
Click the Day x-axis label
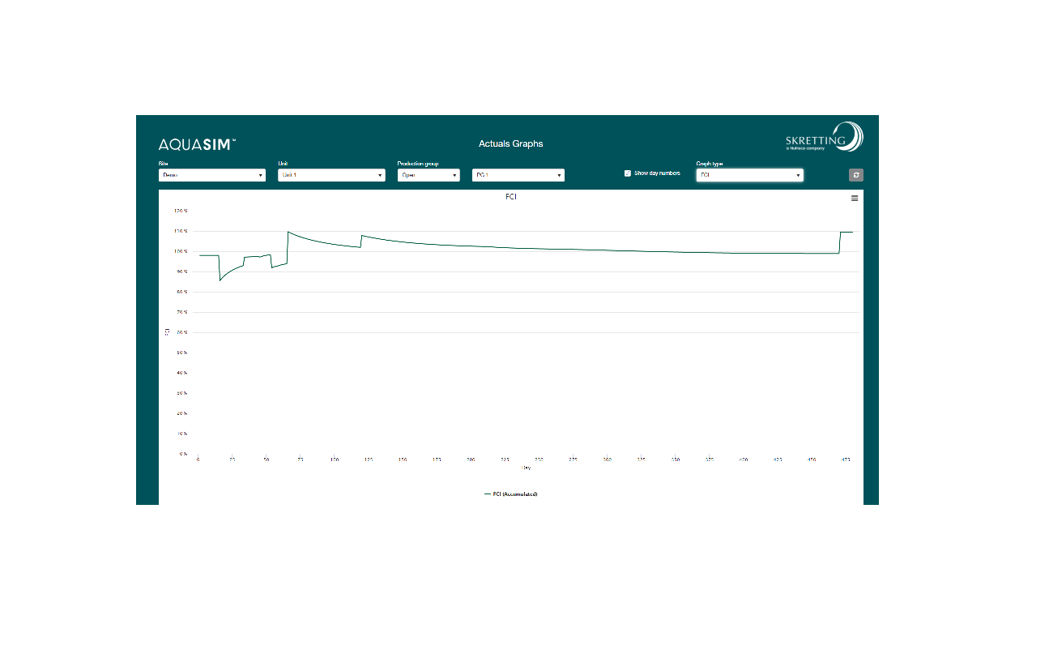coord(526,467)
